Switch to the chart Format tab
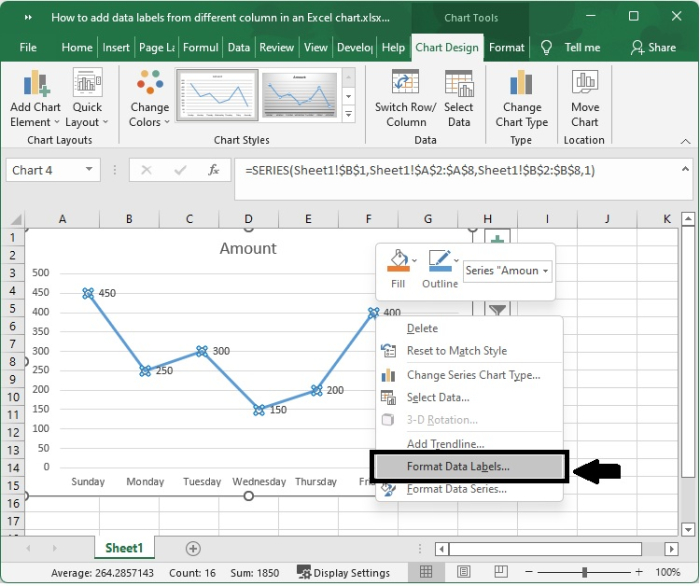Viewport: 700px width, 586px height. click(x=506, y=47)
